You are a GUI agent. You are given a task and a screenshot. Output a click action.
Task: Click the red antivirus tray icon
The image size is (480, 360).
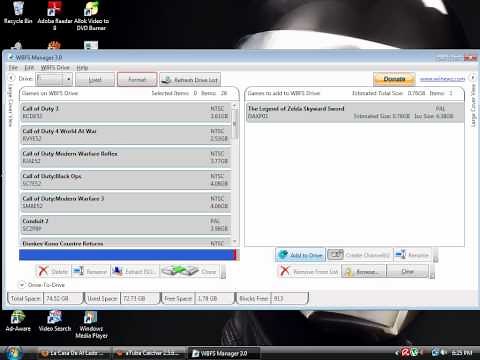tap(405, 352)
